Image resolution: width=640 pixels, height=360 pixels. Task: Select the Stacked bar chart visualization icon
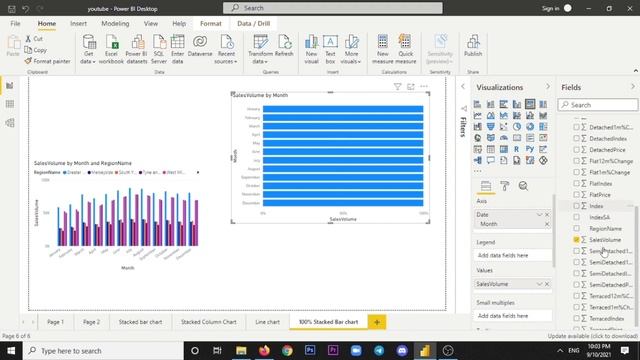(478, 104)
